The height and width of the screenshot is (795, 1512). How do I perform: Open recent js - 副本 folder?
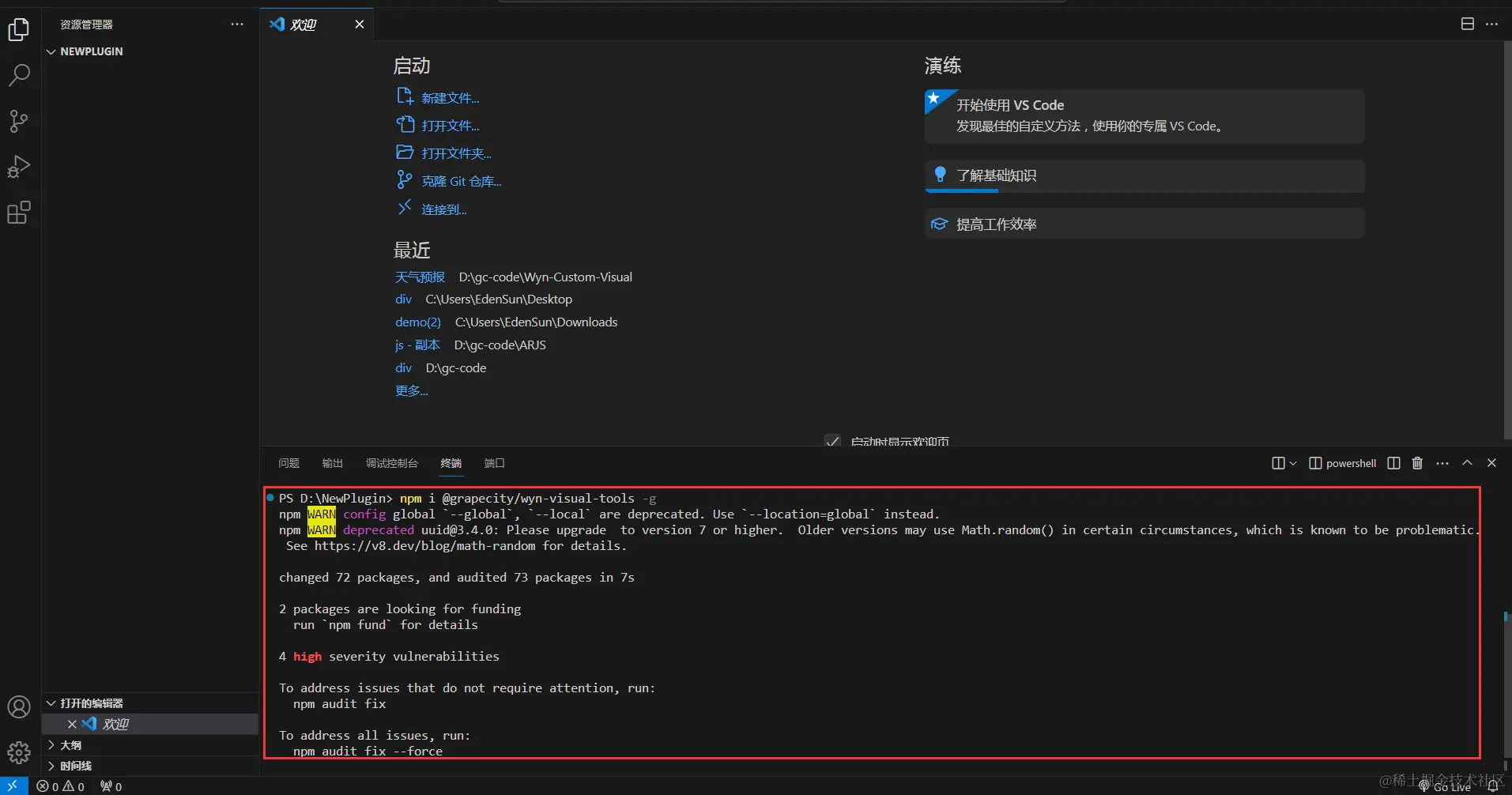[417, 345]
